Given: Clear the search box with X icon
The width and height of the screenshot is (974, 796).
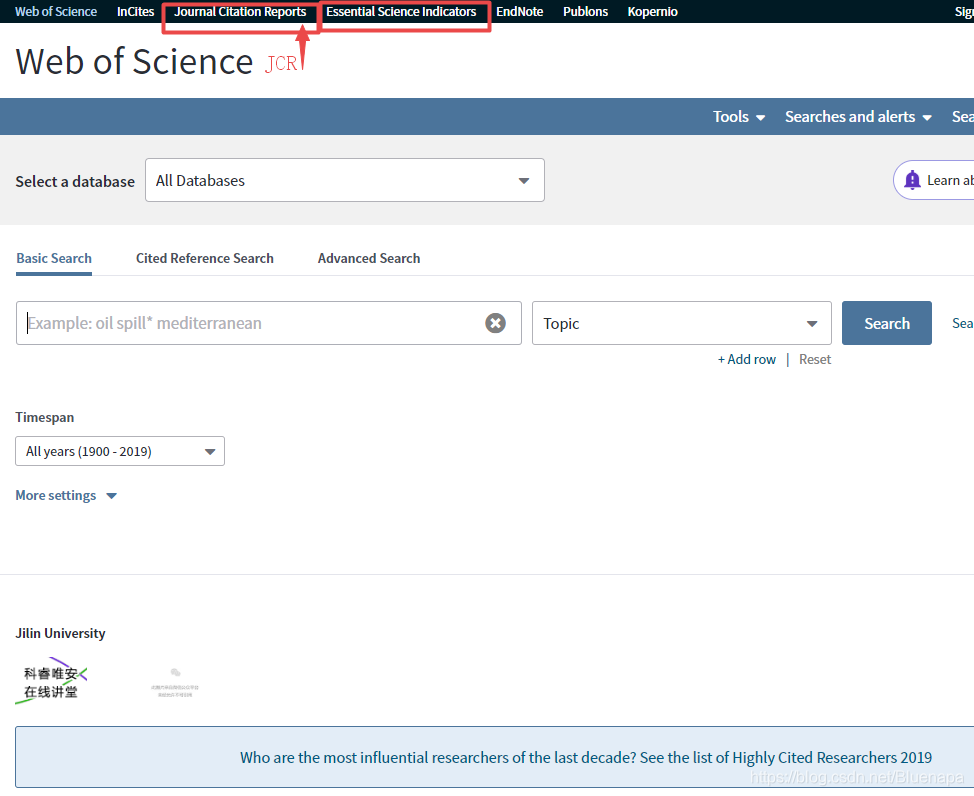Looking at the screenshot, I should point(495,323).
